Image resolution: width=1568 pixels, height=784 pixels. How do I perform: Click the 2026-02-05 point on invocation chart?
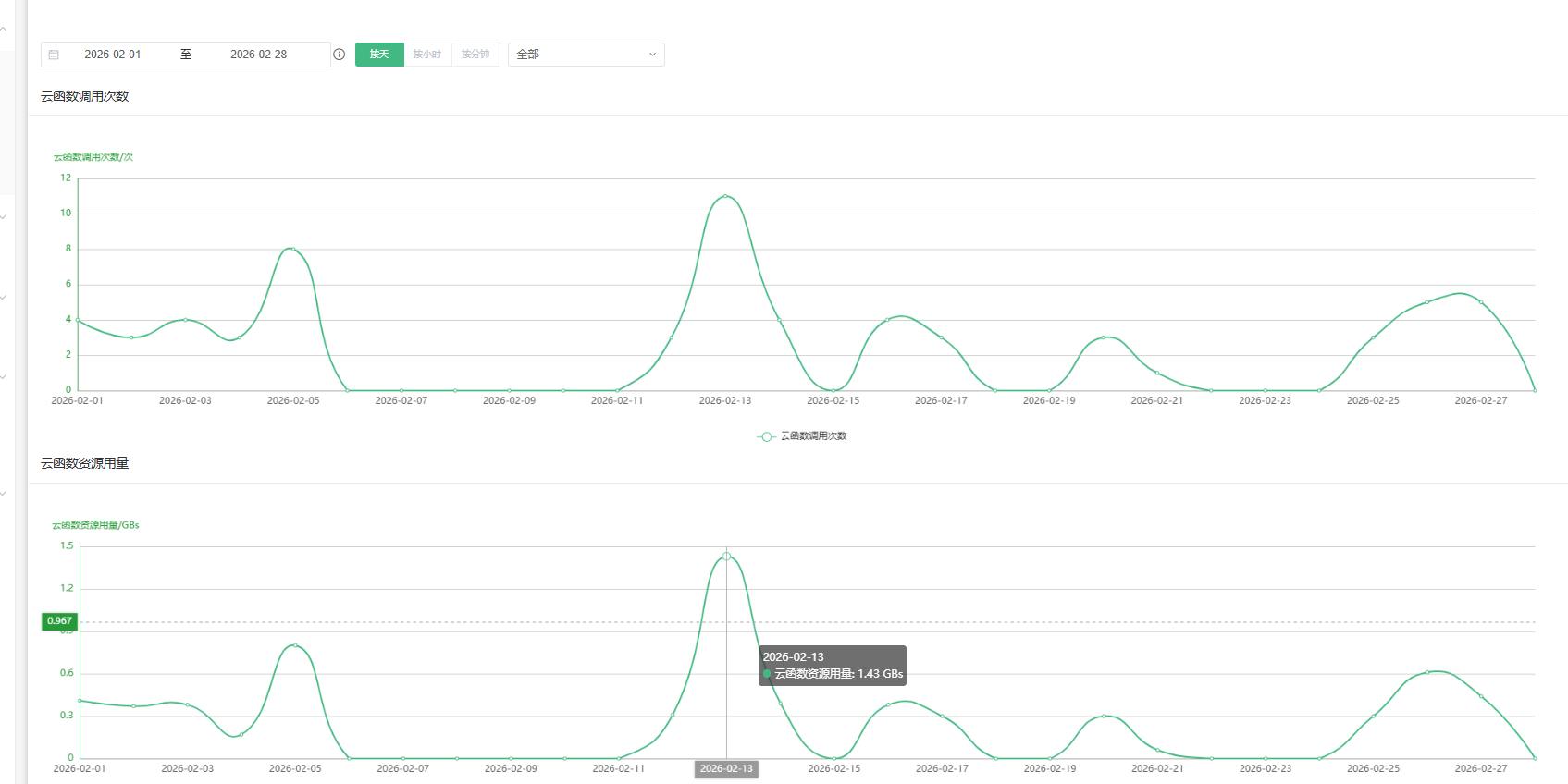(x=293, y=249)
